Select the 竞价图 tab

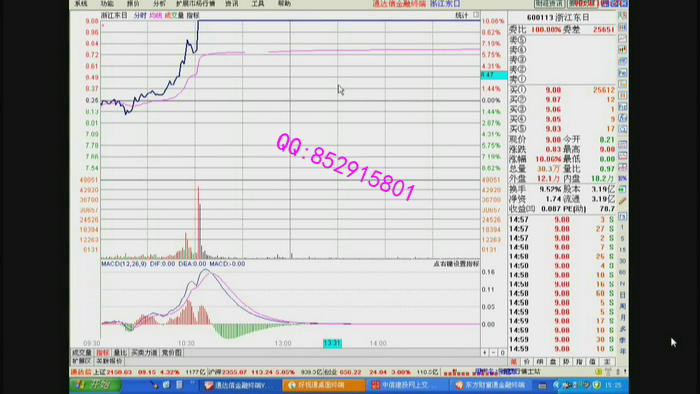click(x=172, y=353)
